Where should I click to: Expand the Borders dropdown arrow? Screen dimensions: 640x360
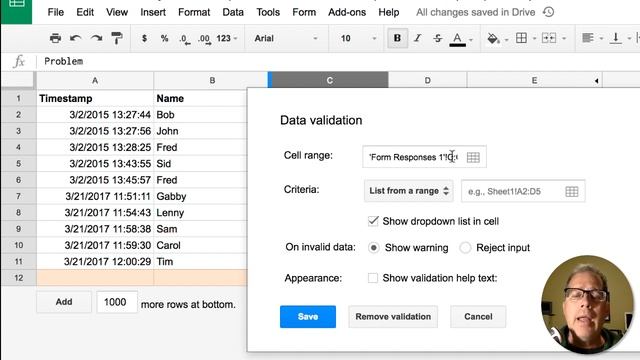534,39
